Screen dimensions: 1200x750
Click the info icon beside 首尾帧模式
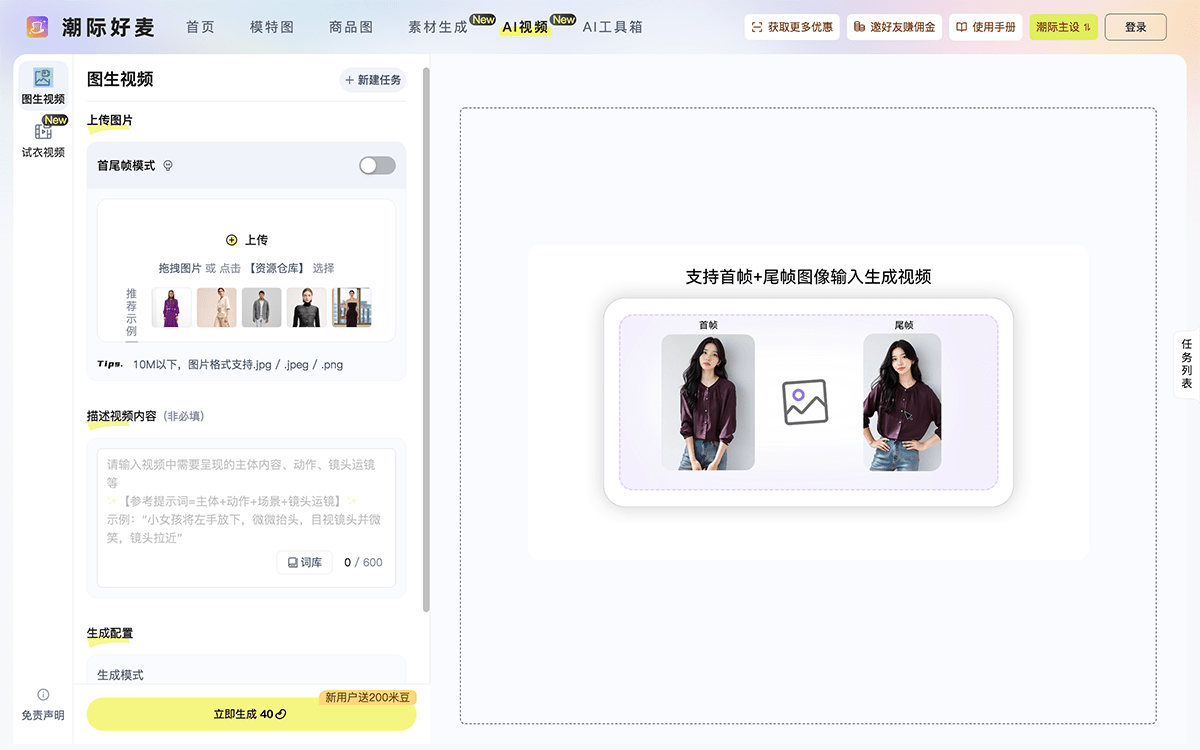[x=168, y=166]
